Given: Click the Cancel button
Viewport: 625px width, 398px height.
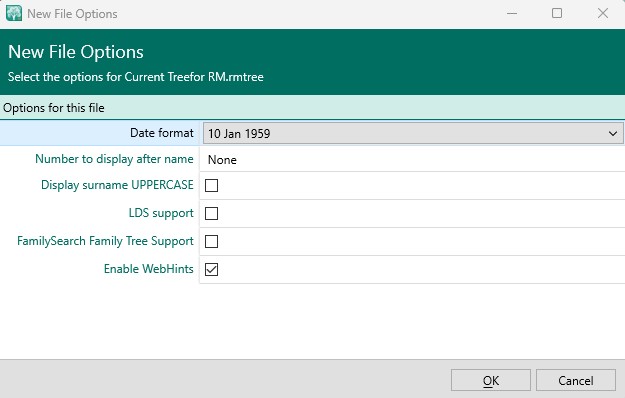Looking at the screenshot, I should point(576,380).
